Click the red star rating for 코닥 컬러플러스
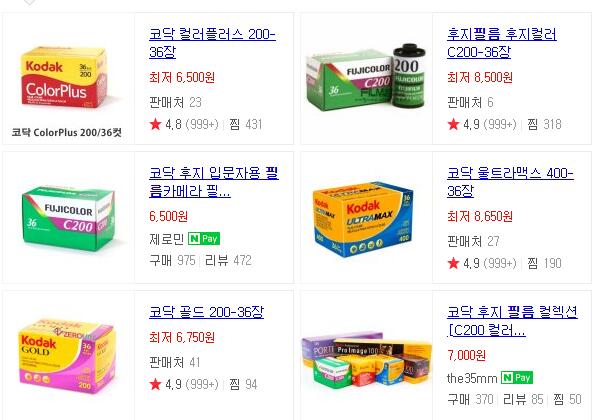594x420 pixels. pos(155,124)
